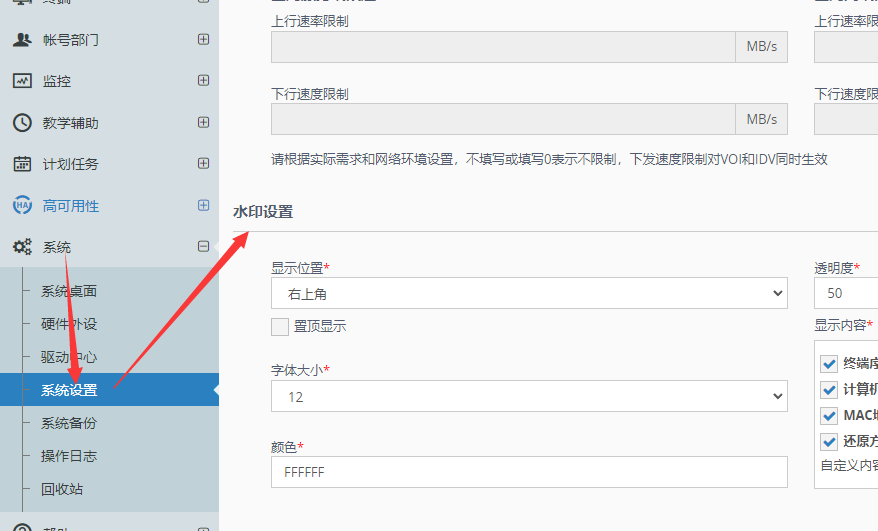878x531 pixels.
Task: Click the 监控 monitor chart icon
Action: (x=22, y=81)
